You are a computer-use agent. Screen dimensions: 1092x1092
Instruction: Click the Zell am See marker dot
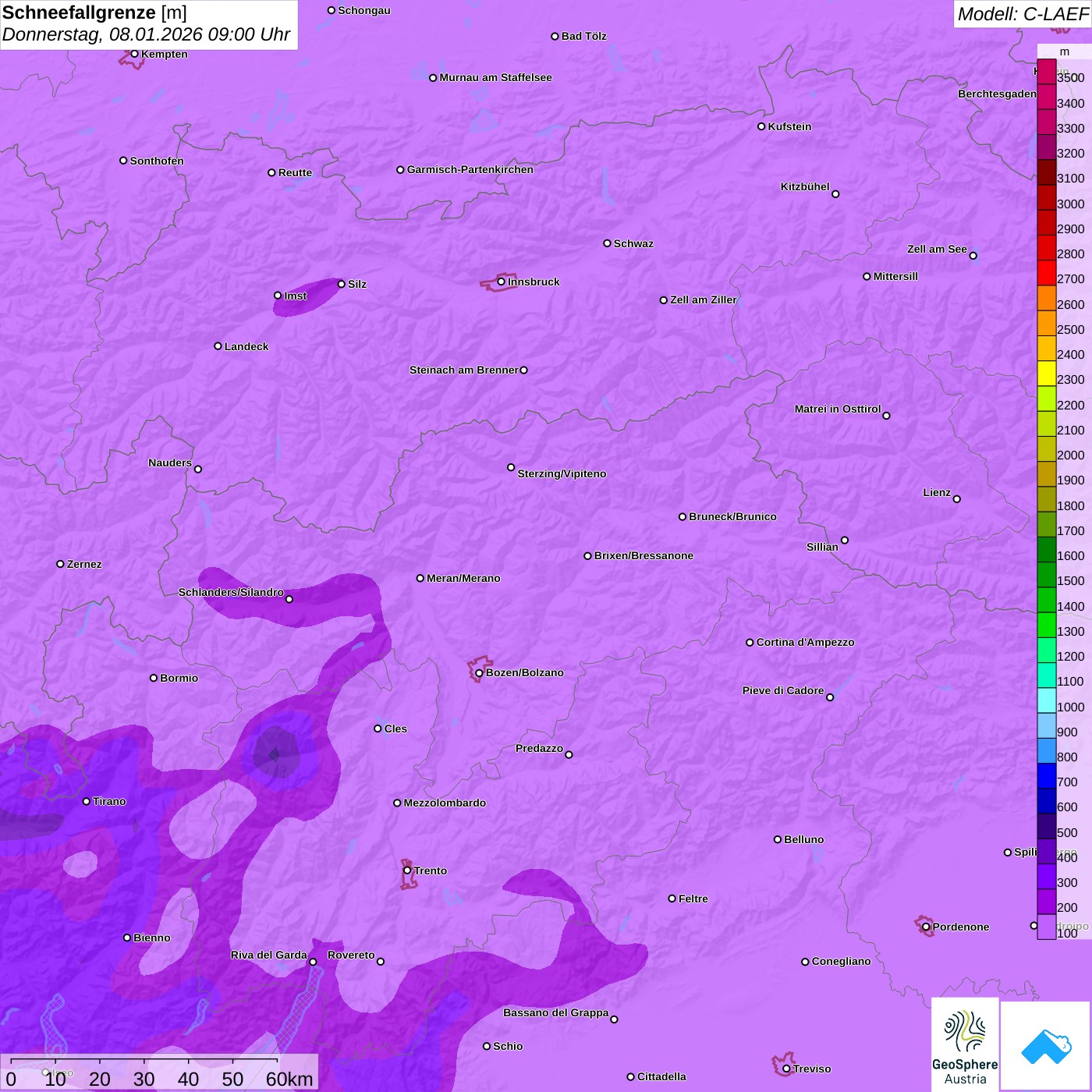tap(973, 255)
